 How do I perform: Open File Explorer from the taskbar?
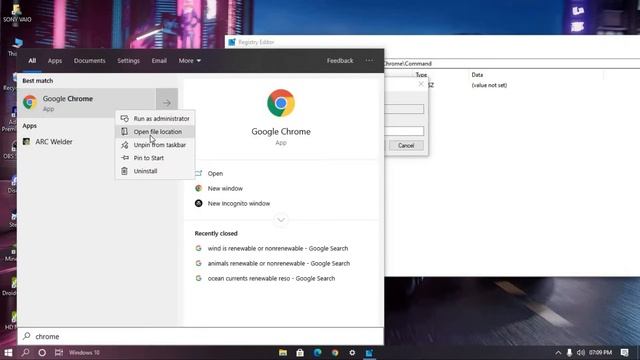282,353
